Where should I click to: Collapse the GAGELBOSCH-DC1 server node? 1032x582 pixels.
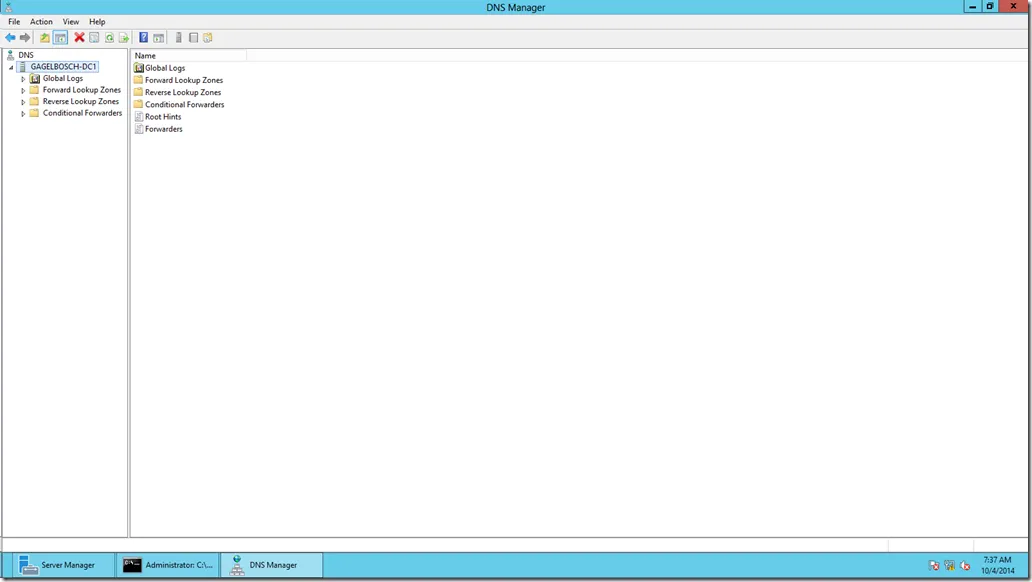pyautogui.click(x=11, y=67)
